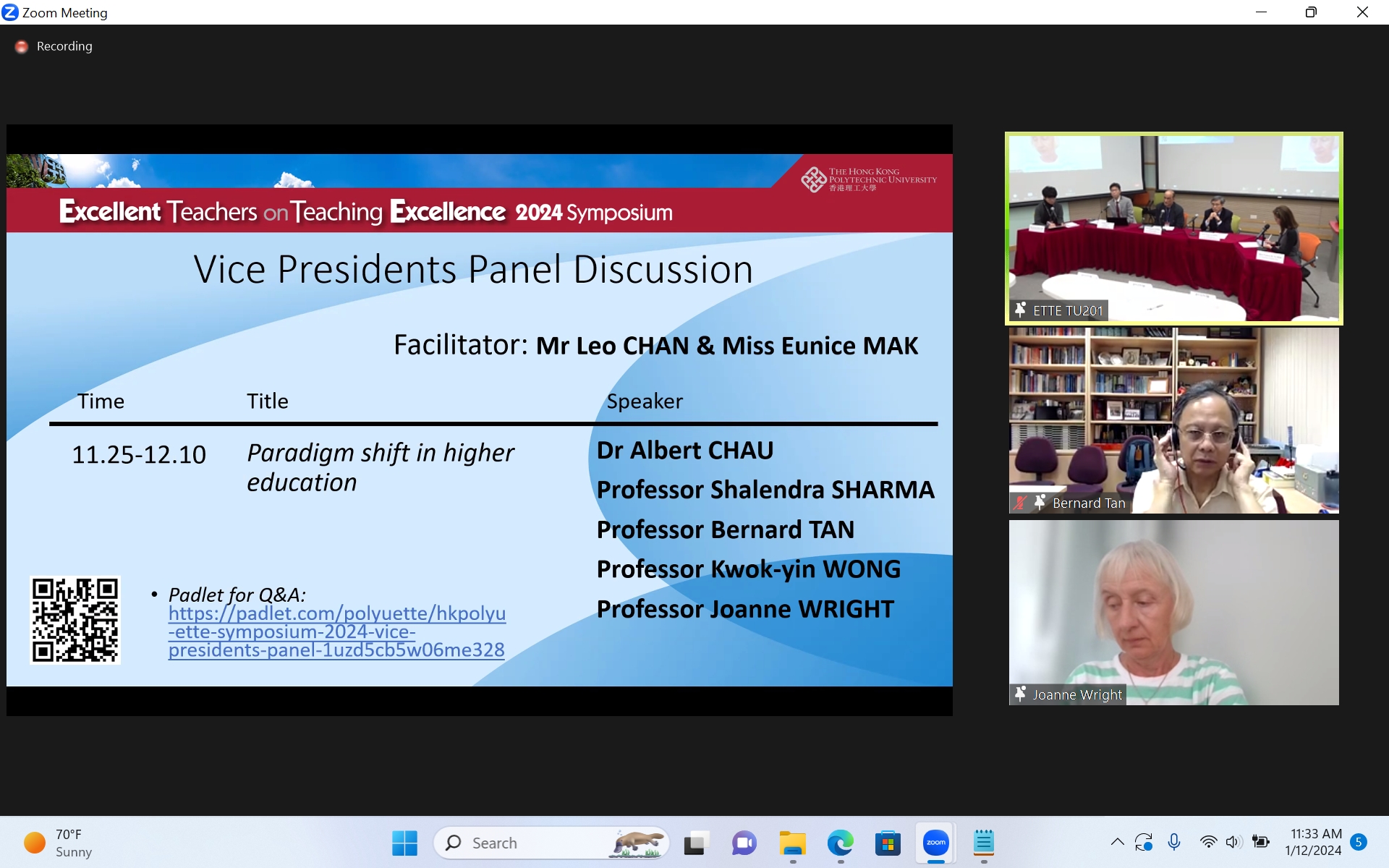Open weather widget showing 70°F Sunny
Screen dimensions: 1389x868
58,843
